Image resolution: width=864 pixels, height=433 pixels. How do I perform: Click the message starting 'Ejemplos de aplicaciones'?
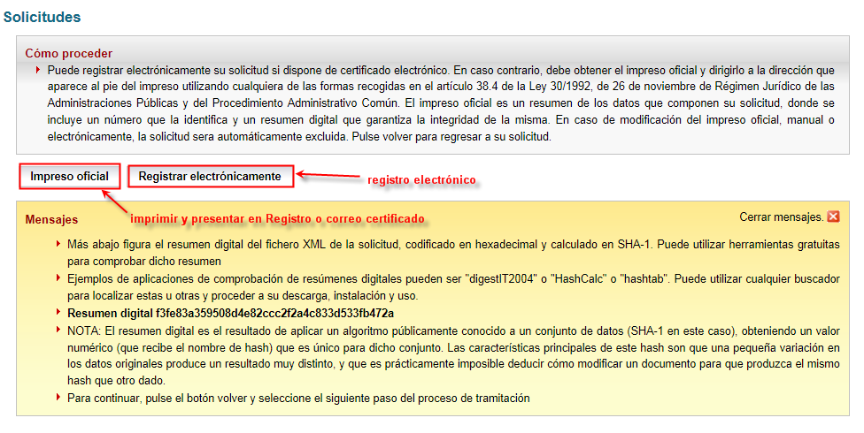pyautogui.click(x=453, y=287)
